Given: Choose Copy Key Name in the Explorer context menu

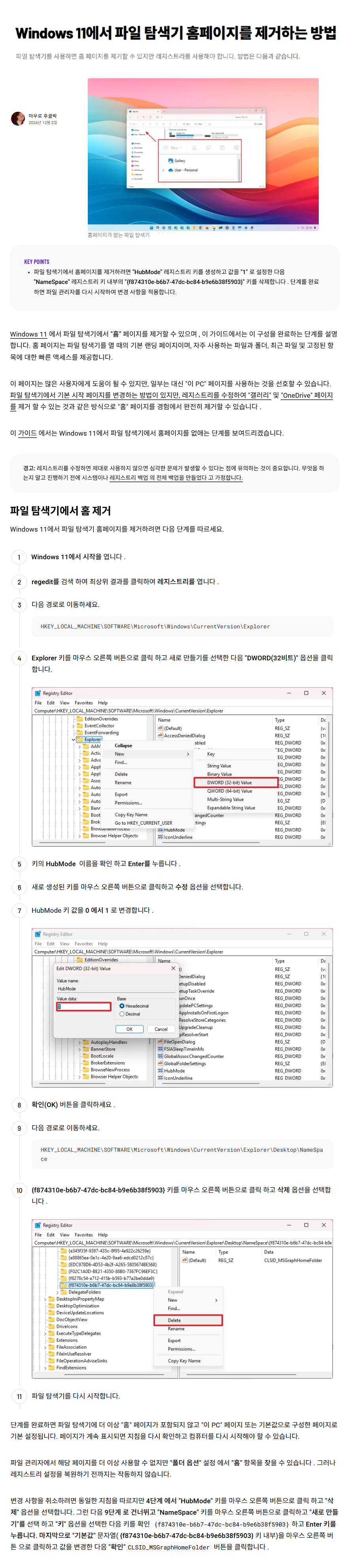Looking at the screenshot, I should point(131,814).
